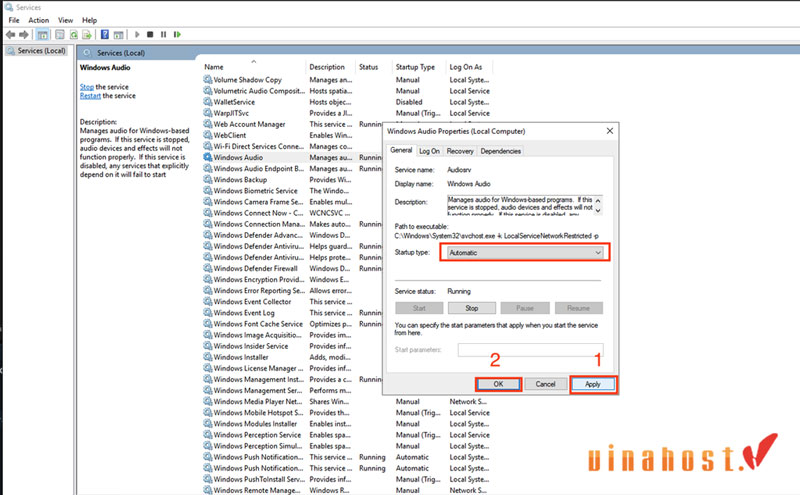Viewport: 800px width, 495px height.
Task: Open the Action menu
Action: coord(39,20)
